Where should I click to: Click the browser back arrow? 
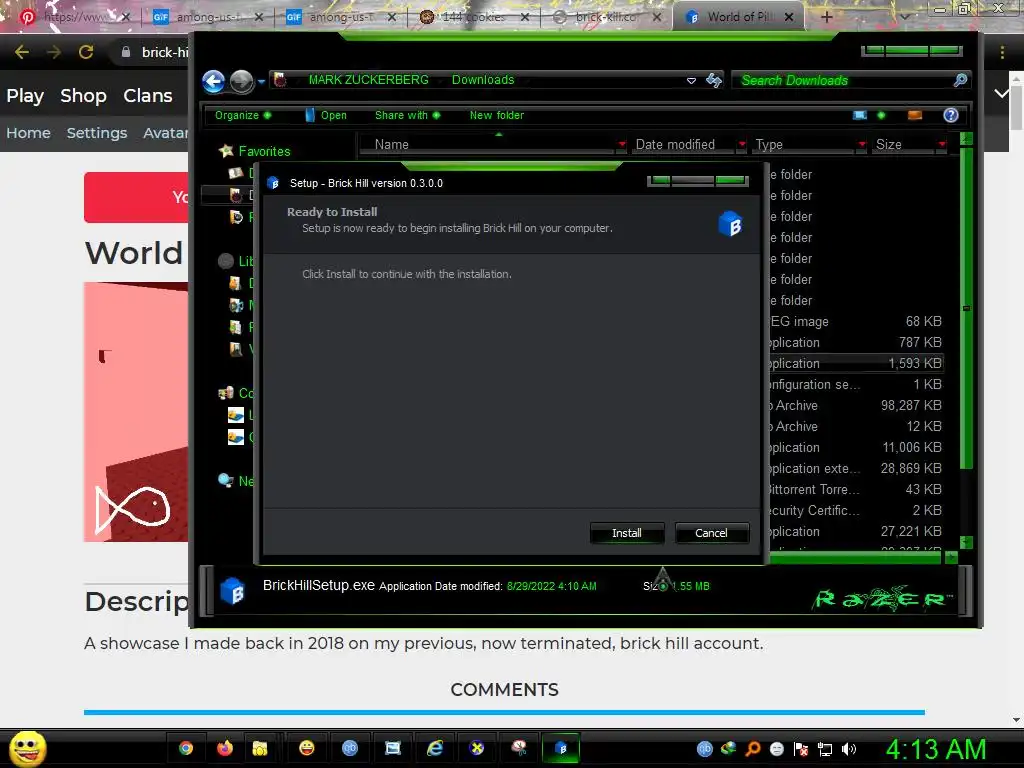tap(22, 52)
